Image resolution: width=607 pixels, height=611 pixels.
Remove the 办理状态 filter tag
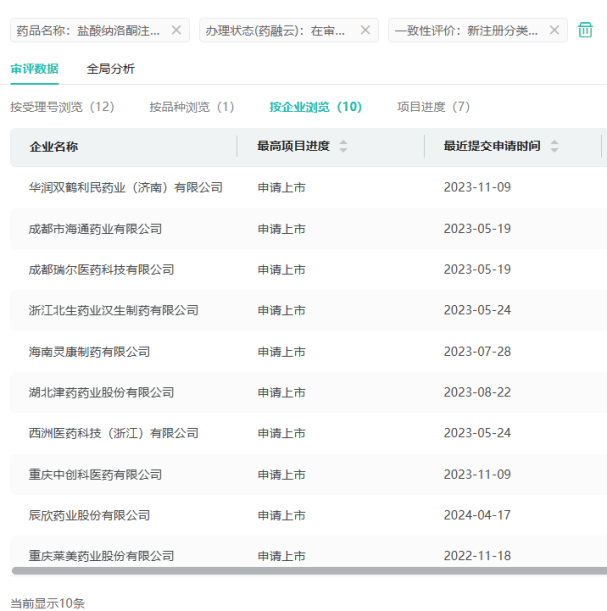click(x=365, y=30)
